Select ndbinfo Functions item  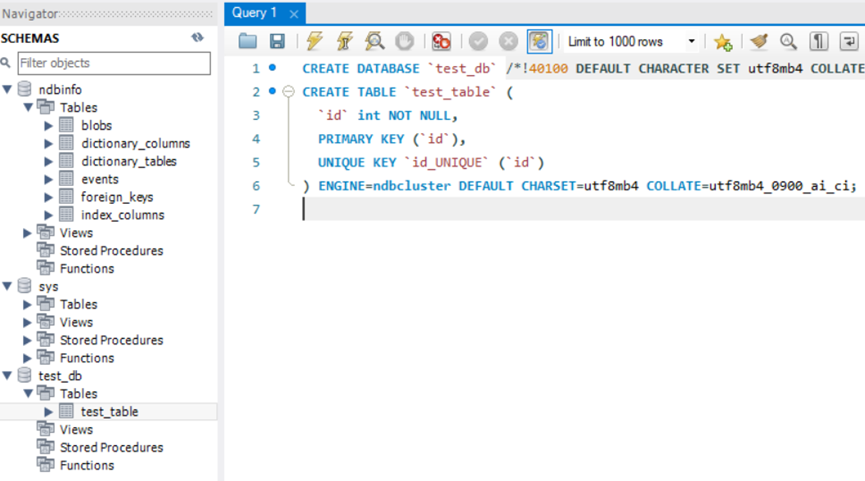[x=87, y=269]
